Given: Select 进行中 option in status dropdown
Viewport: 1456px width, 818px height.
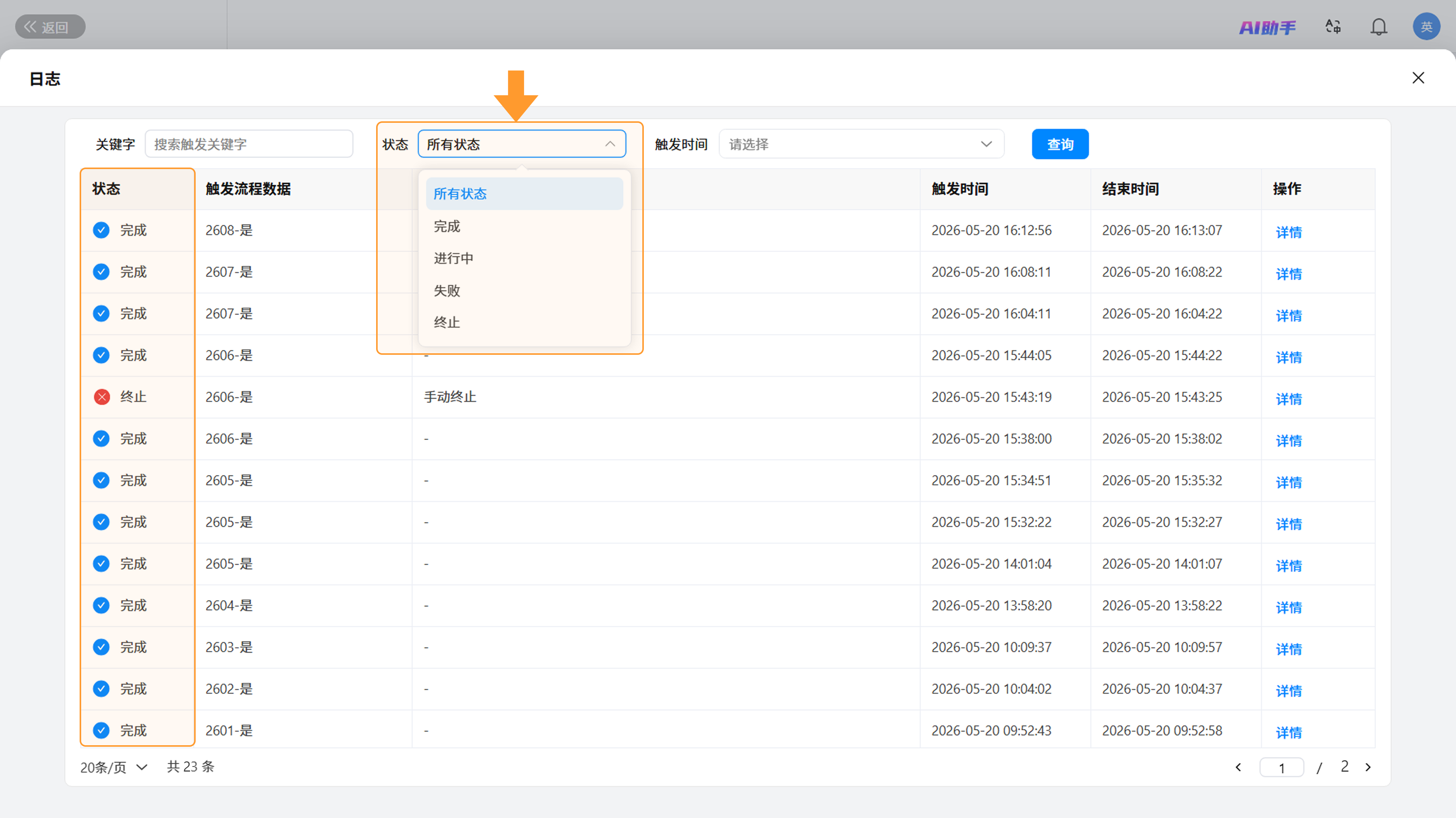Looking at the screenshot, I should pos(524,258).
